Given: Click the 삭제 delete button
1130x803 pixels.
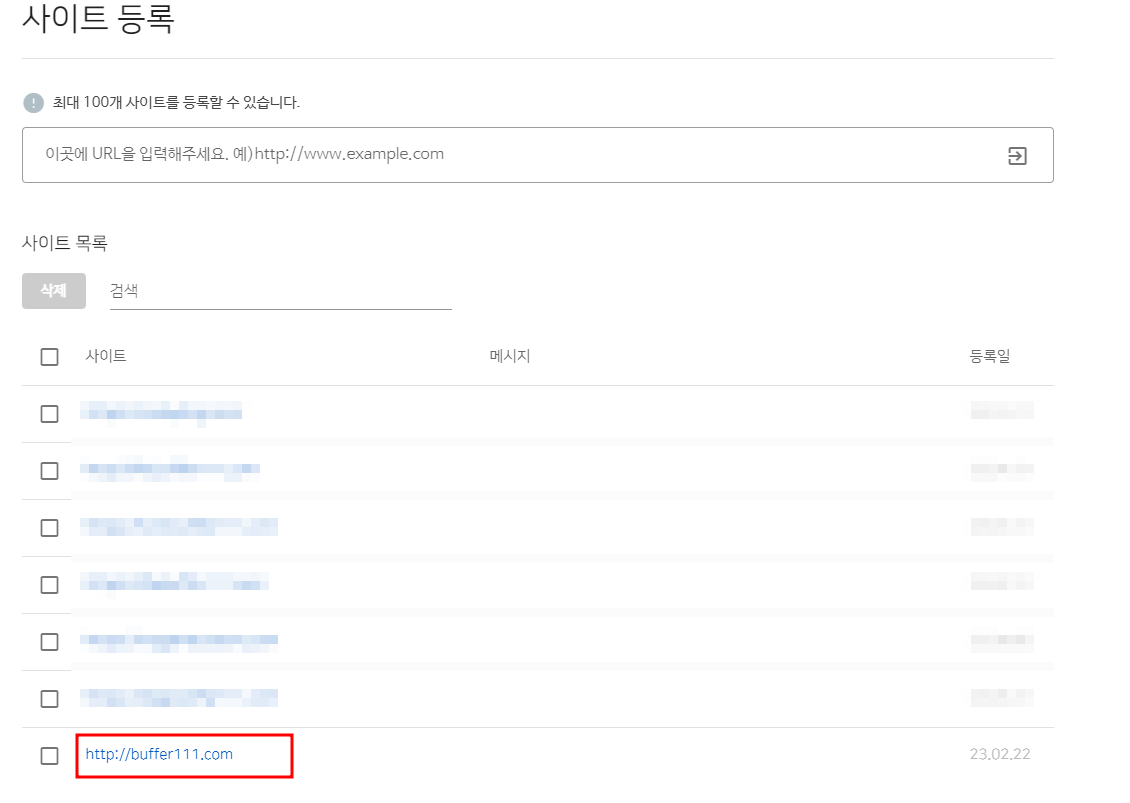Looking at the screenshot, I should (53, 290).
